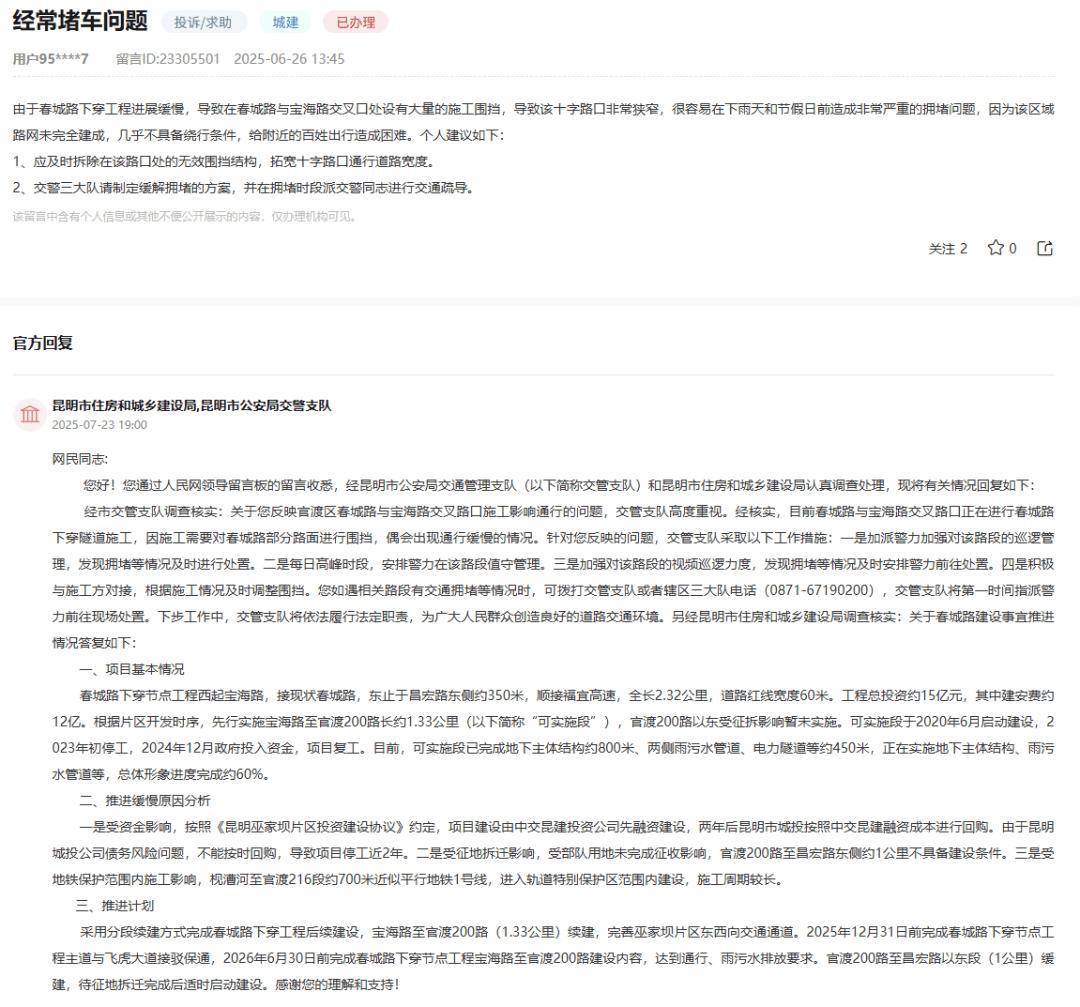
Task: Select the message ID 留言ID:23305501
Action: click(167, 59)
